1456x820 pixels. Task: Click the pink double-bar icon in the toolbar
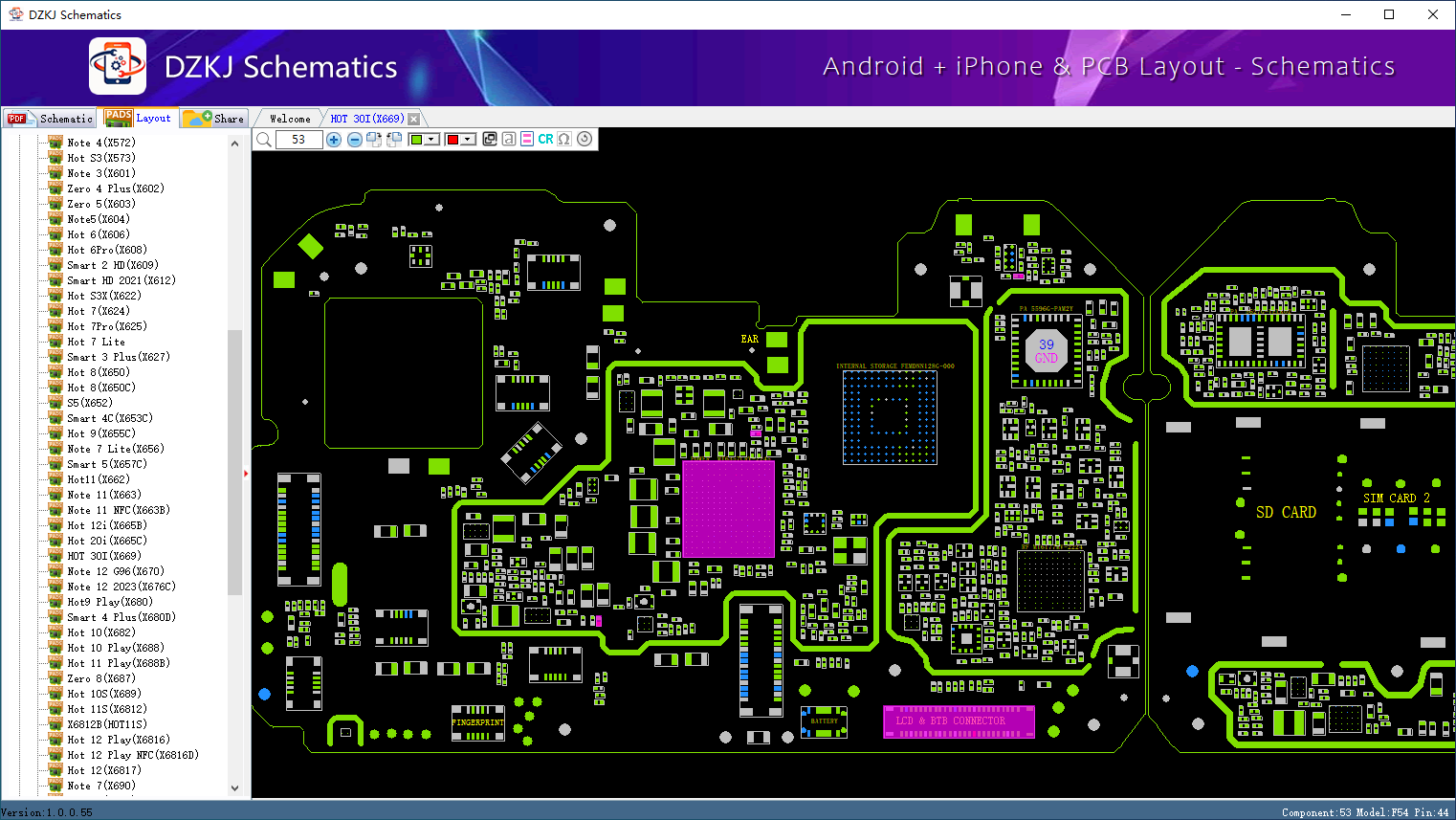tap(527, 139)
